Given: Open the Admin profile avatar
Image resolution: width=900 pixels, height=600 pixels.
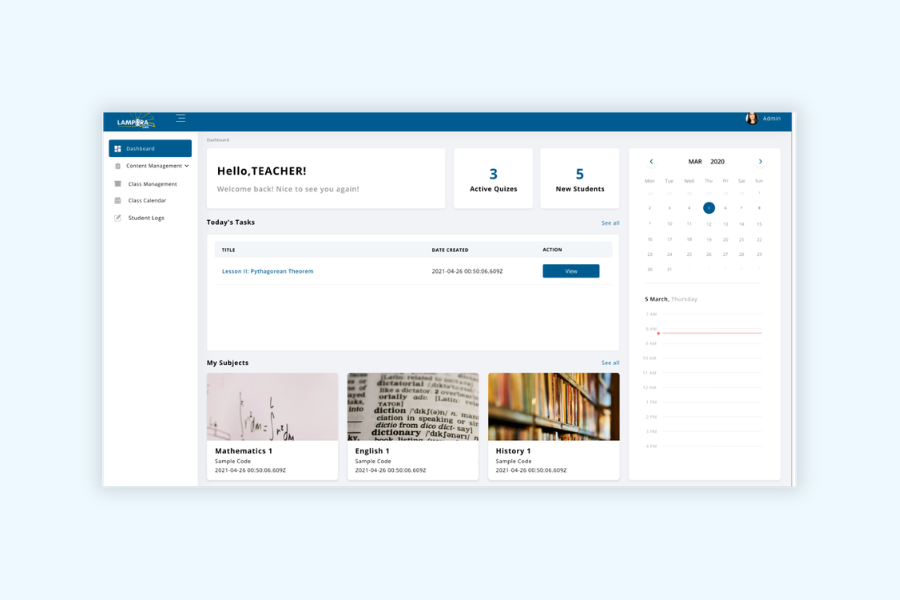Looking at the screenshot, I should (x=751, y=118).
